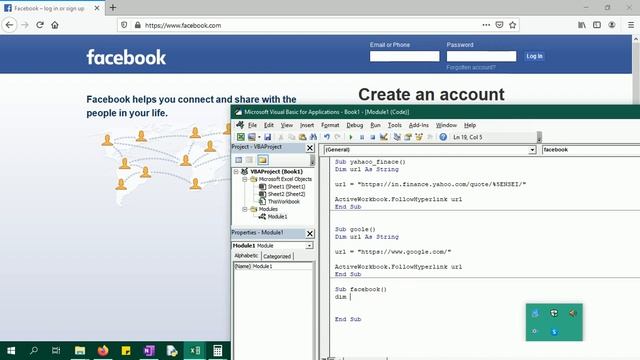Open the Debug menu
Viewport: 640px width, 360px height.
[x=354, y=125]
